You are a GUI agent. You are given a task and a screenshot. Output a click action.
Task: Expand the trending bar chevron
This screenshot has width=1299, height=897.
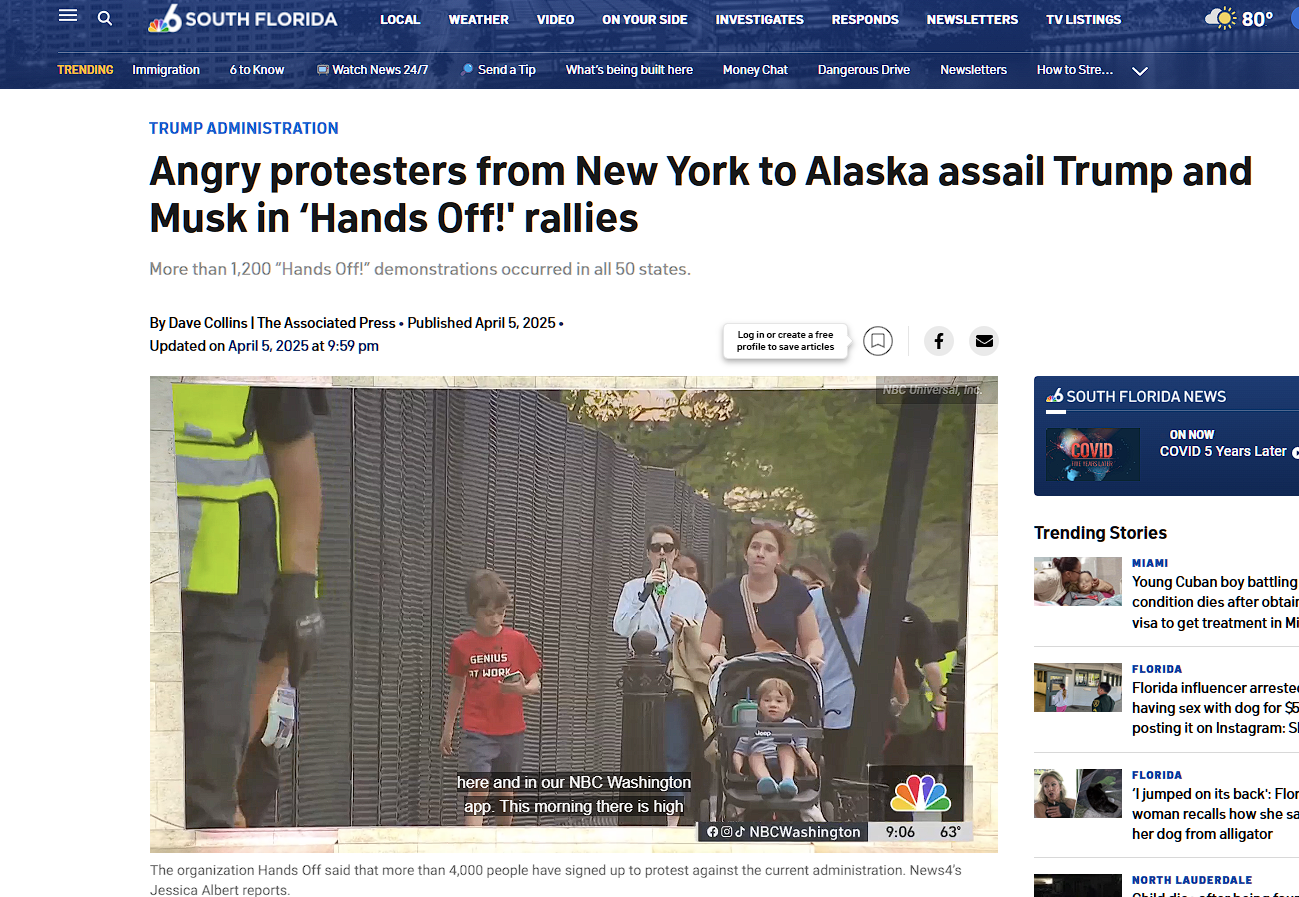click(1140, 71)
